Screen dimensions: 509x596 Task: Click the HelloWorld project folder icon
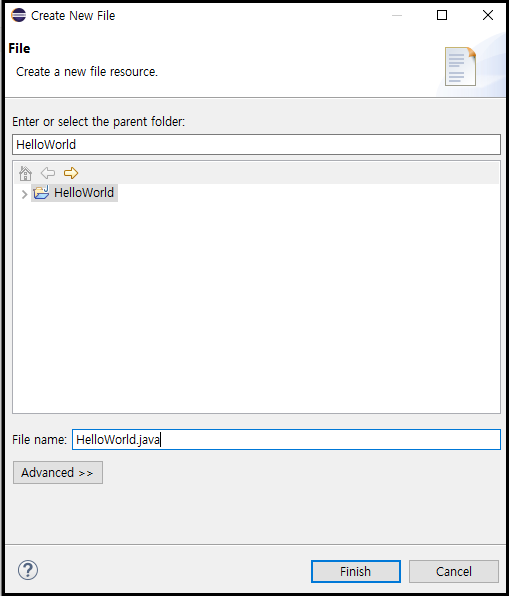[x=41, y=192]
